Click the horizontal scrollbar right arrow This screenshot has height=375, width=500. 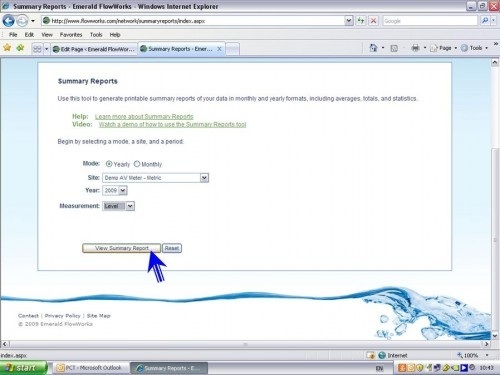pyautogui.click(x=487, y=344)
